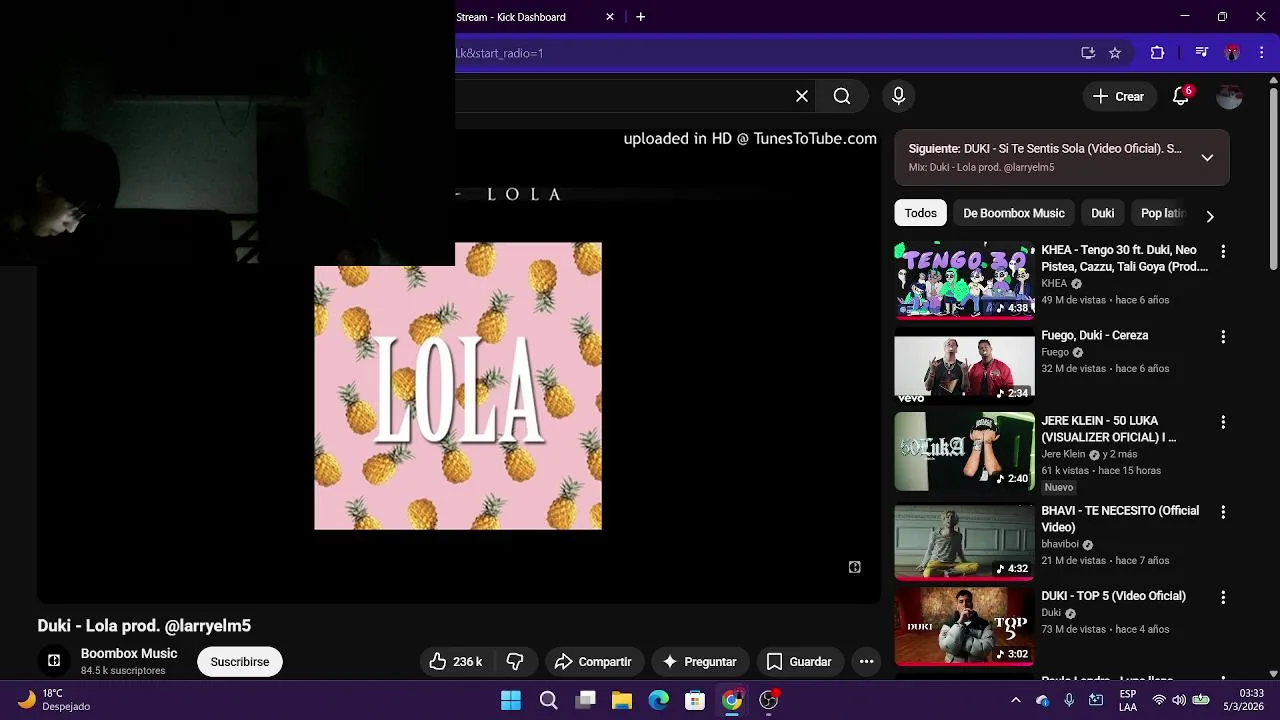Show hidden system tray icons
Image resolution: width=1280 pixels, height=720 pixels.
click(1016, 700)
